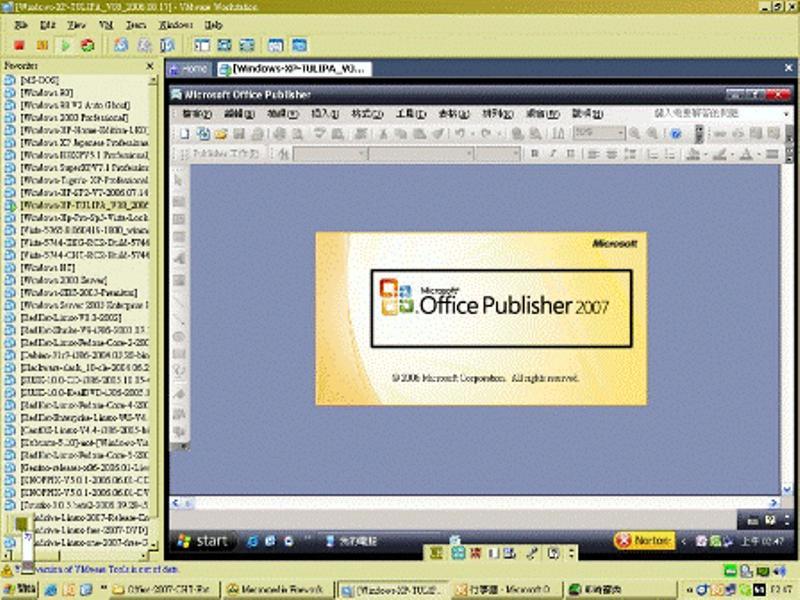Toggle center alignment in Publisher formatting bar
800x600 pixels.
coord(611,154)
